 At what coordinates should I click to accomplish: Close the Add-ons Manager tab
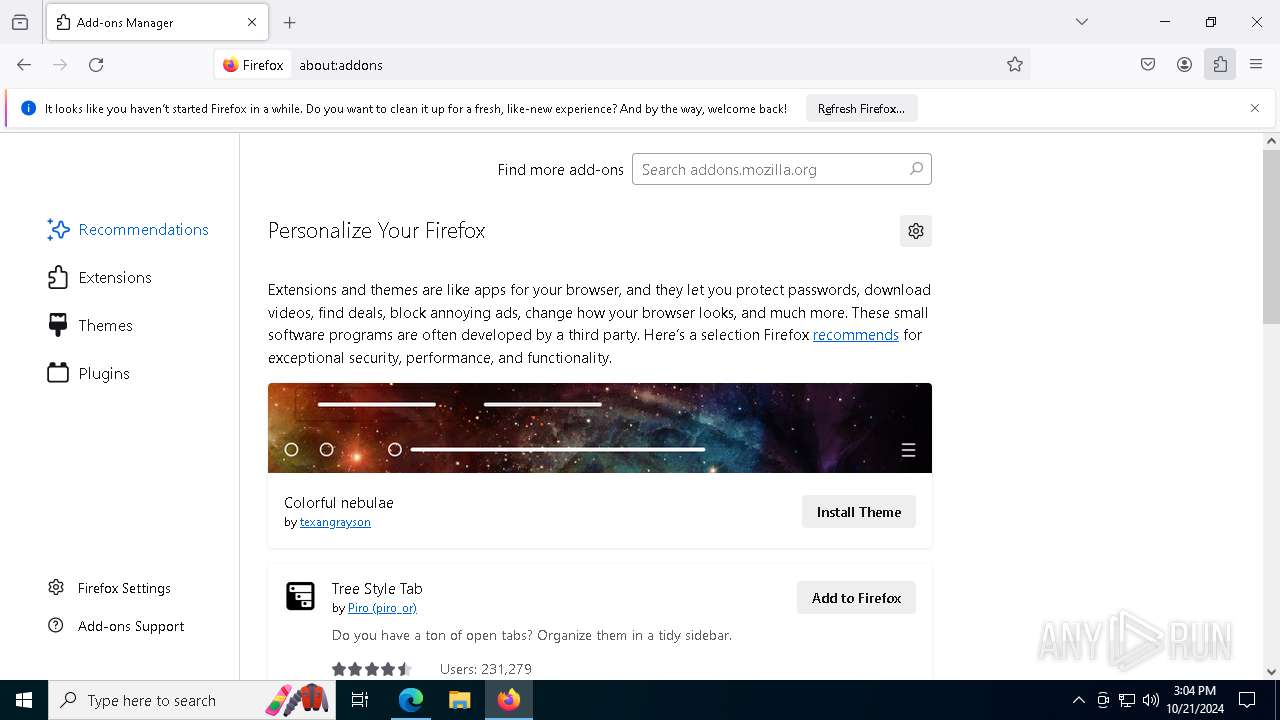click(252, 22)
